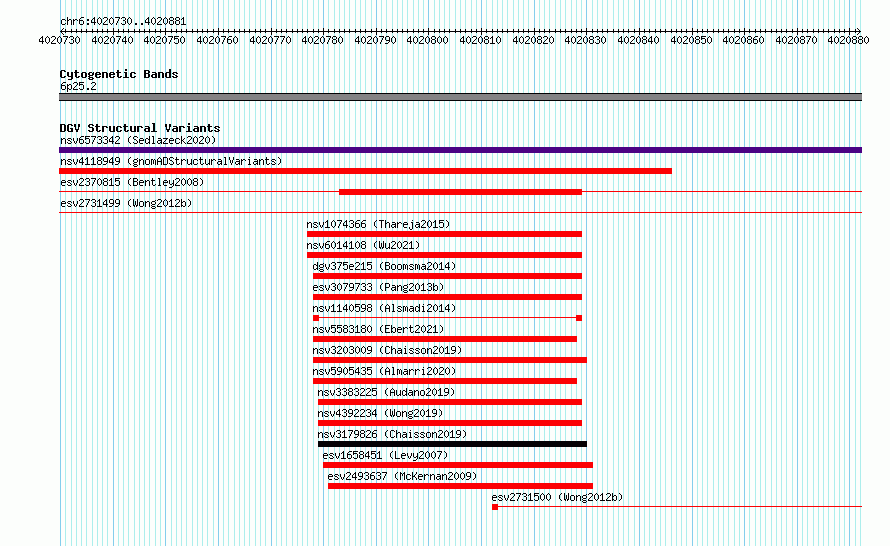Click the red esv3079733 variant bar
Viewport: 890px width, 546px height.
(447, 297)
